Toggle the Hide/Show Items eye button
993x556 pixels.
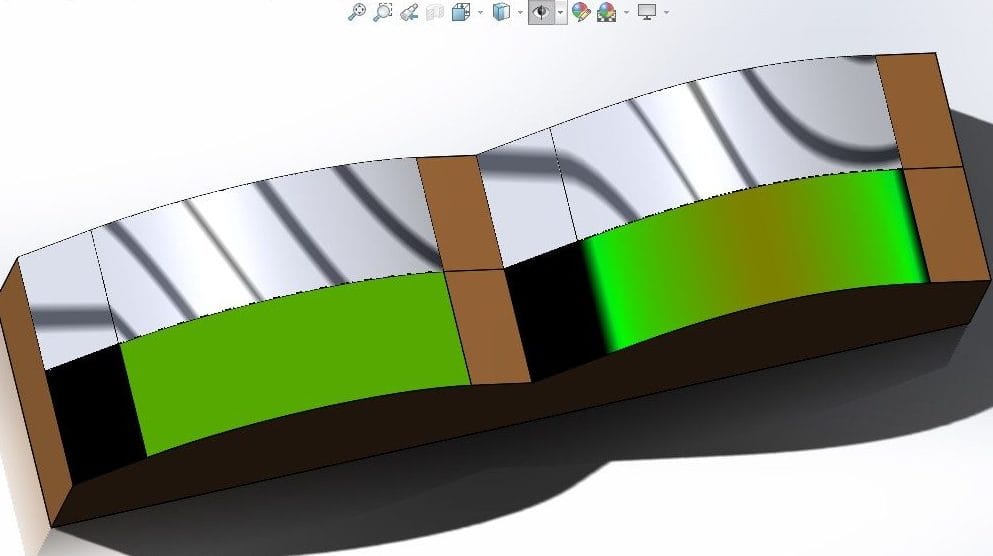pos(541,12)
